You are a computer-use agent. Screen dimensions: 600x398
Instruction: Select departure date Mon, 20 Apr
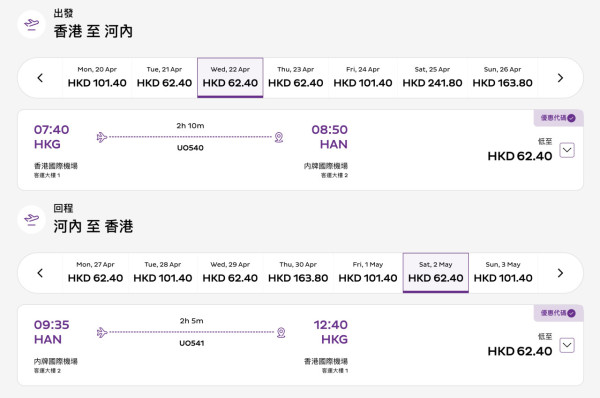[x=97, y=78]
